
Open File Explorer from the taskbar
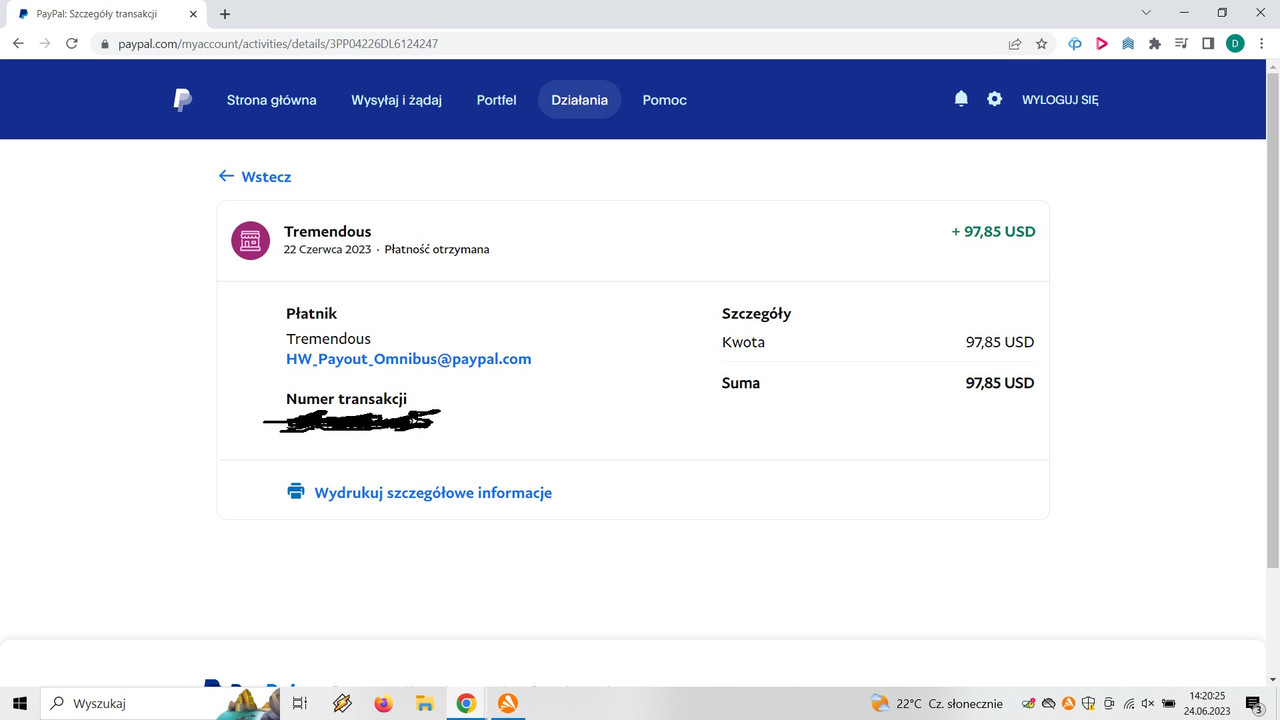pyautogui.click(x=425, y=703)
